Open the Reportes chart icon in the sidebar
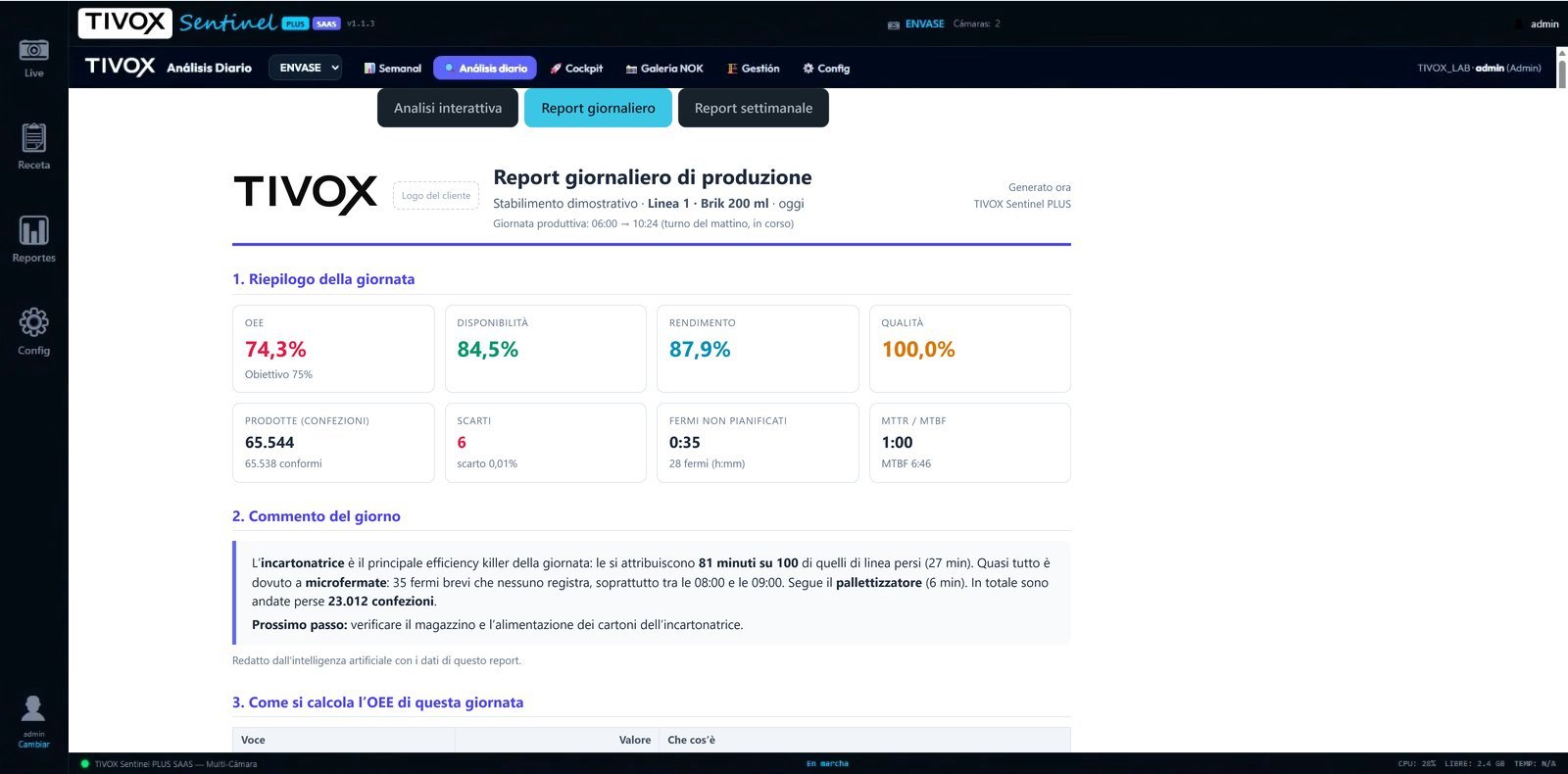The width and height of the screenshot is (1568, 774). coord(33,230)
